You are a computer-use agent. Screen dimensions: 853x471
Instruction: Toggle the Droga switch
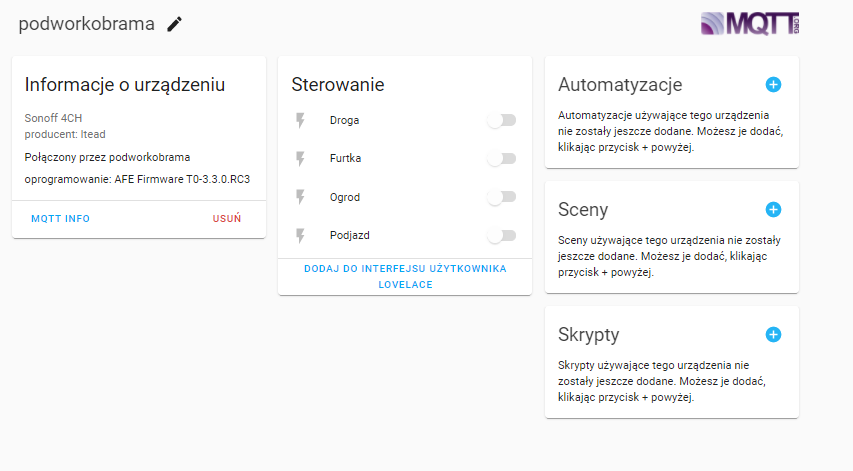[502, 120]
